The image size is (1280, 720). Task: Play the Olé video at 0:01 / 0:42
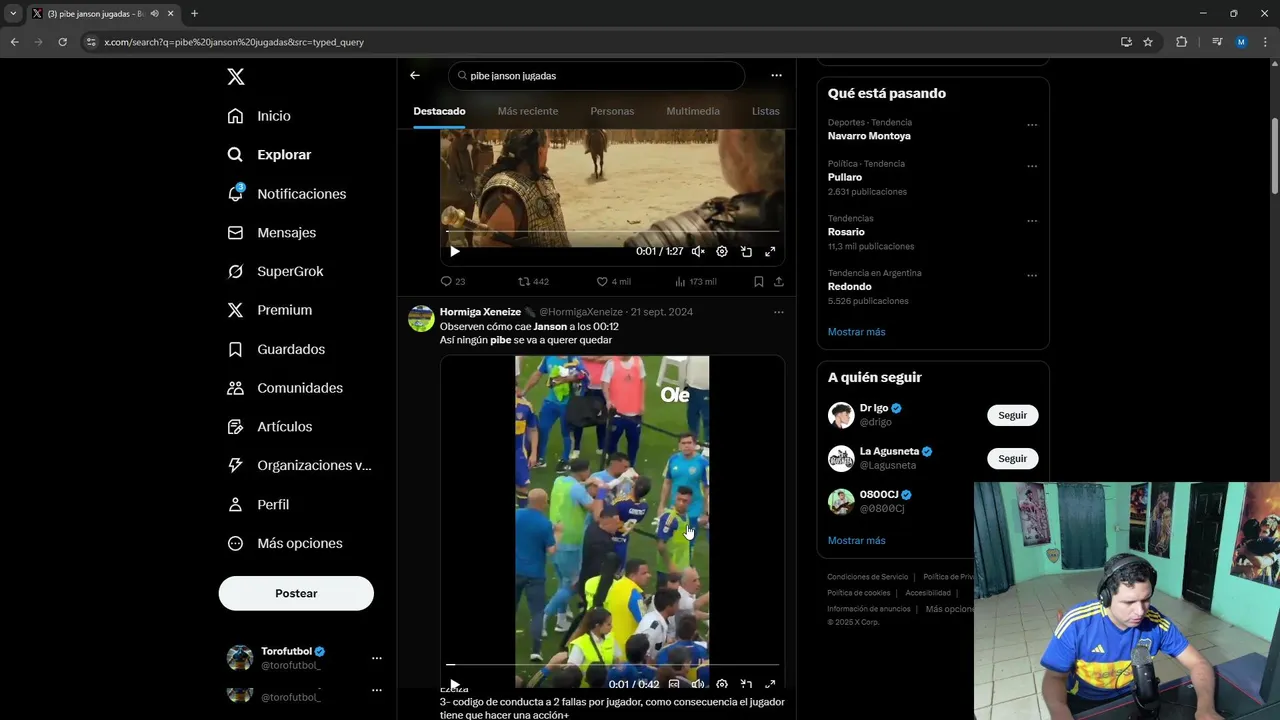tap(455, 684)
